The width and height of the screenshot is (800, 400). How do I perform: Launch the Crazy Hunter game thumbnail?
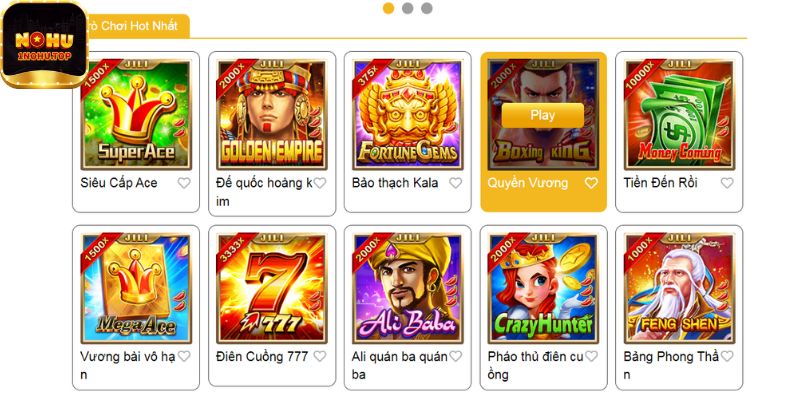tap(543, 288)
